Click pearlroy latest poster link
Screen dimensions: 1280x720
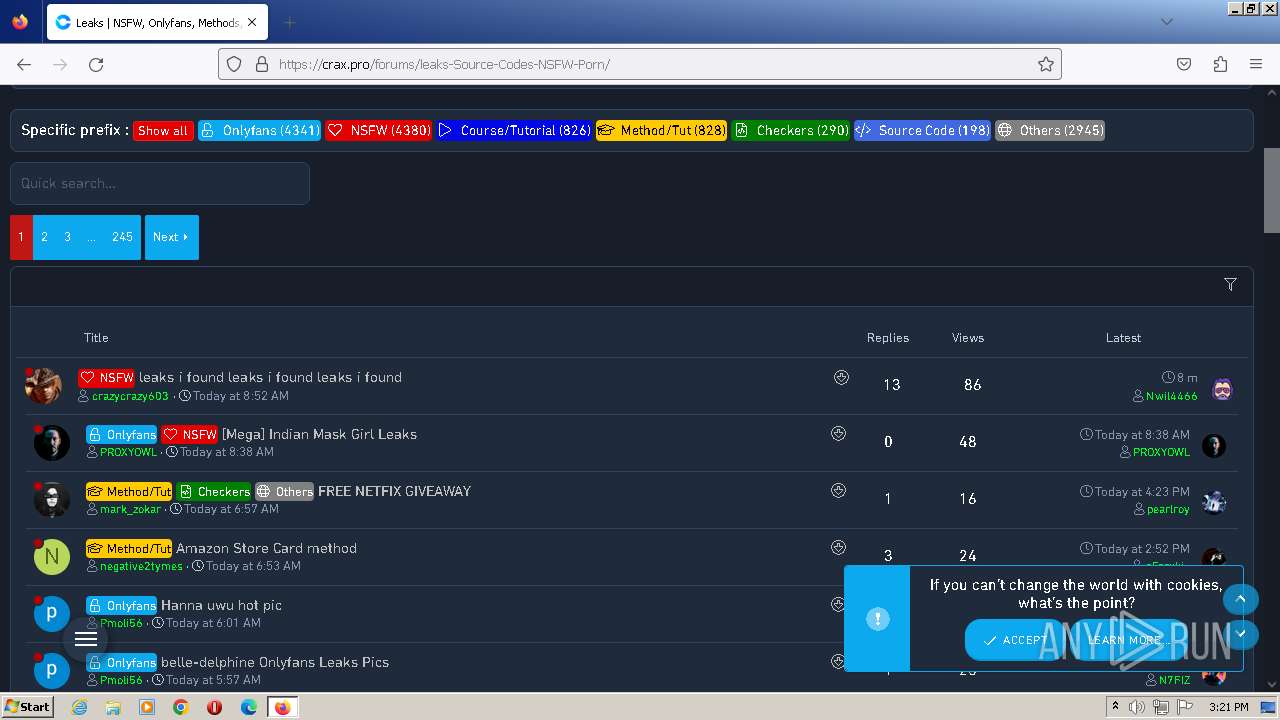1168,509
